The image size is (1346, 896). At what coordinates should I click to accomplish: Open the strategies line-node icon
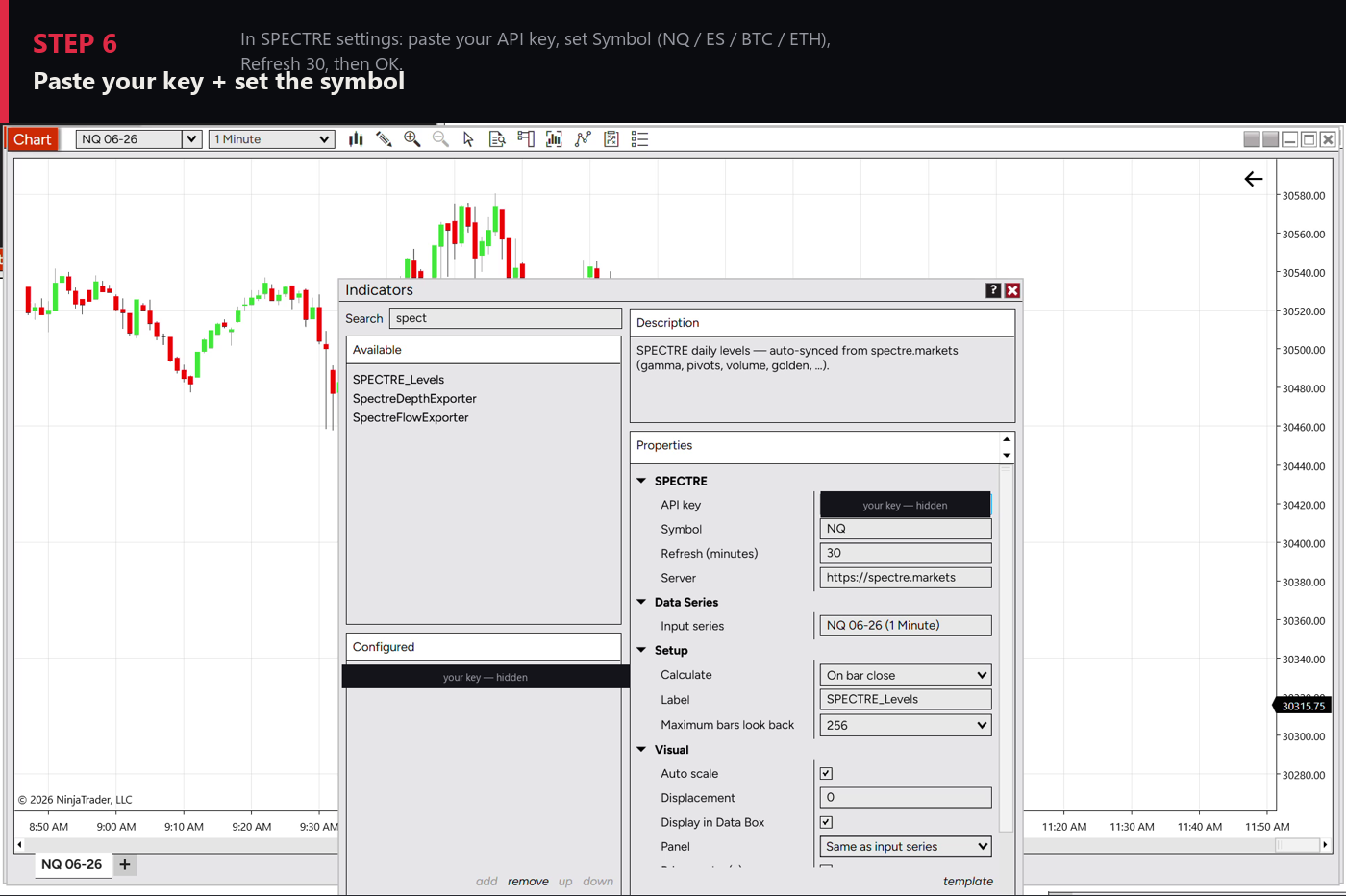(x=583, y=139)
